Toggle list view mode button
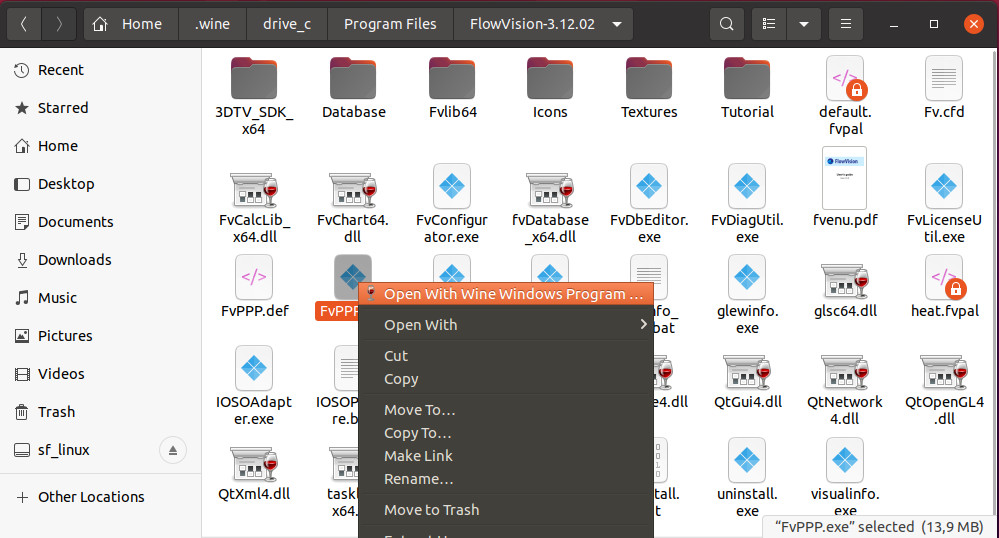 769,24
